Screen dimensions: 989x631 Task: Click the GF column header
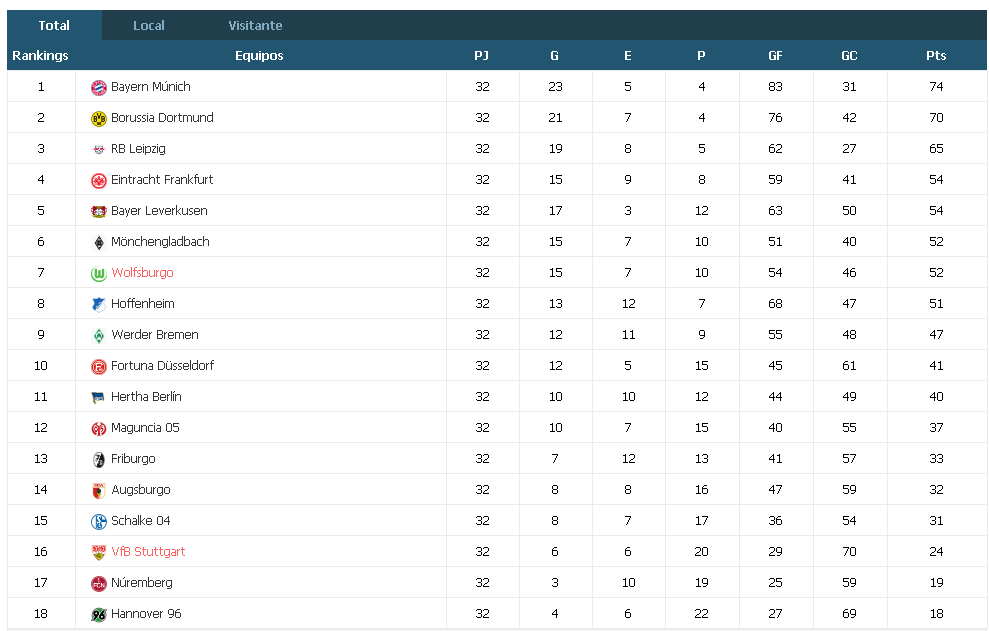pyautogui.click(x=775, y=56)
